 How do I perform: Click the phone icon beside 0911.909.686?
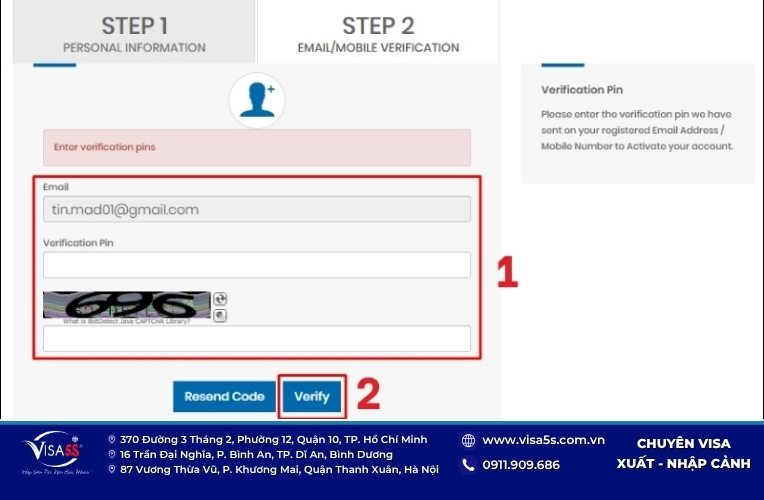tap(468, 465)
